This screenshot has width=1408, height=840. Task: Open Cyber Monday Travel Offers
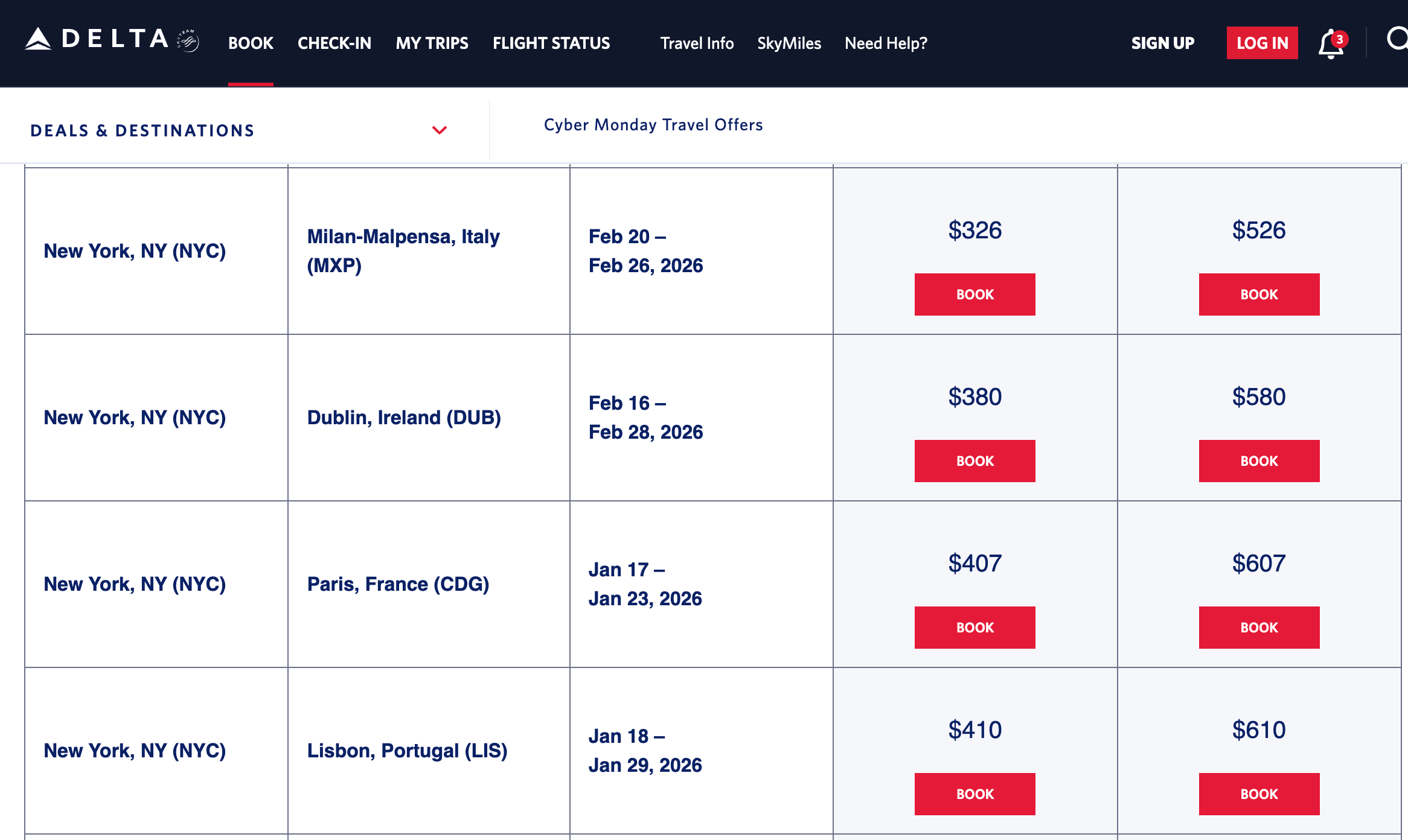653,125
